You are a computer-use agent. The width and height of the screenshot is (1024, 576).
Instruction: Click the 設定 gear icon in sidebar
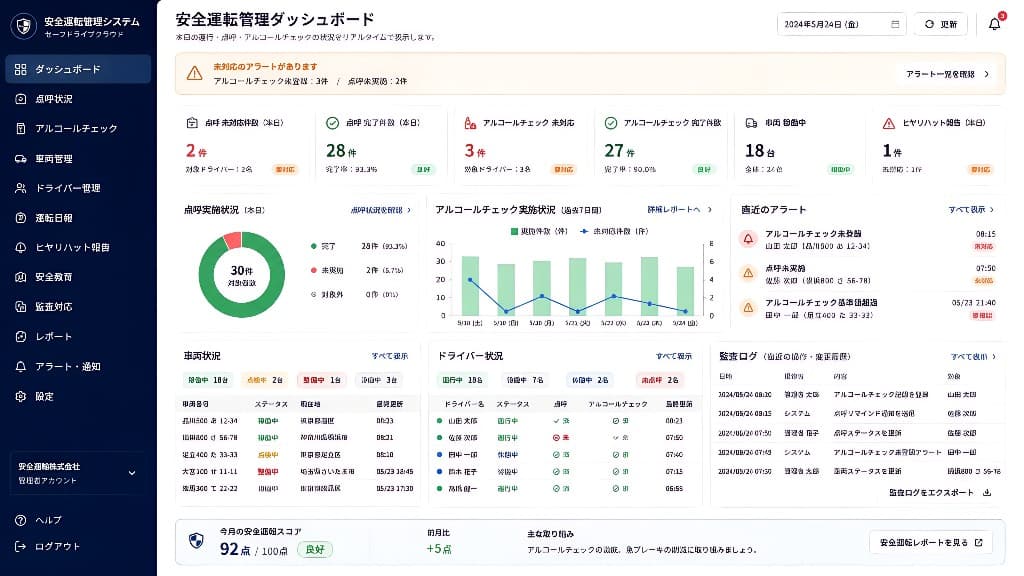21,396
